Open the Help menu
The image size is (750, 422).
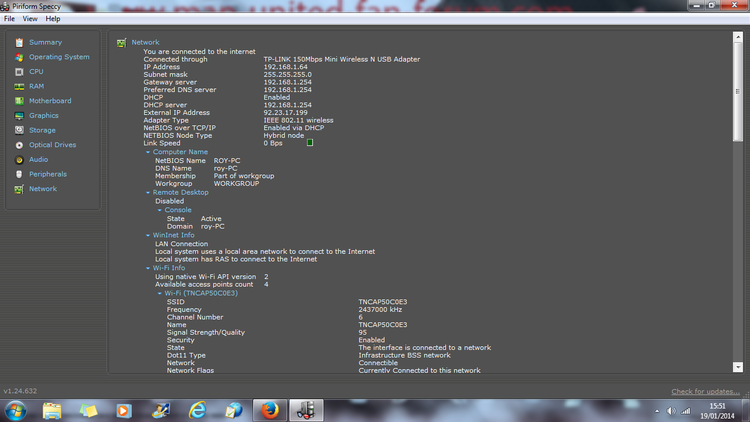(x=53, y=19)
